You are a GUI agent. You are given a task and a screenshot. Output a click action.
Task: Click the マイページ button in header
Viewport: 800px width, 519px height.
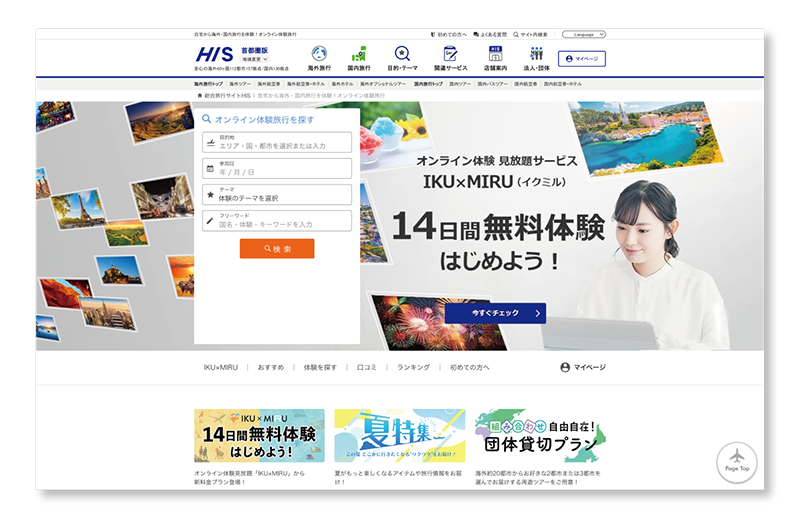pos(581,59)
